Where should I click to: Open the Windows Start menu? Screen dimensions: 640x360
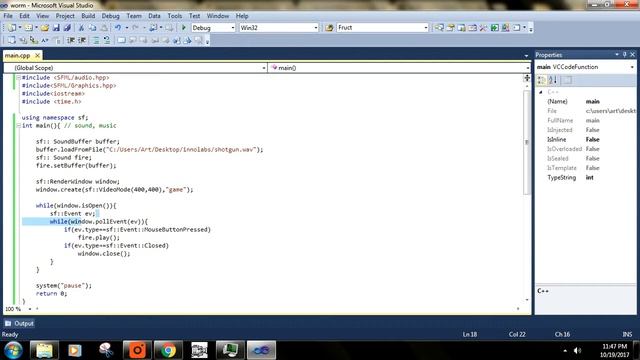(13, 350)
